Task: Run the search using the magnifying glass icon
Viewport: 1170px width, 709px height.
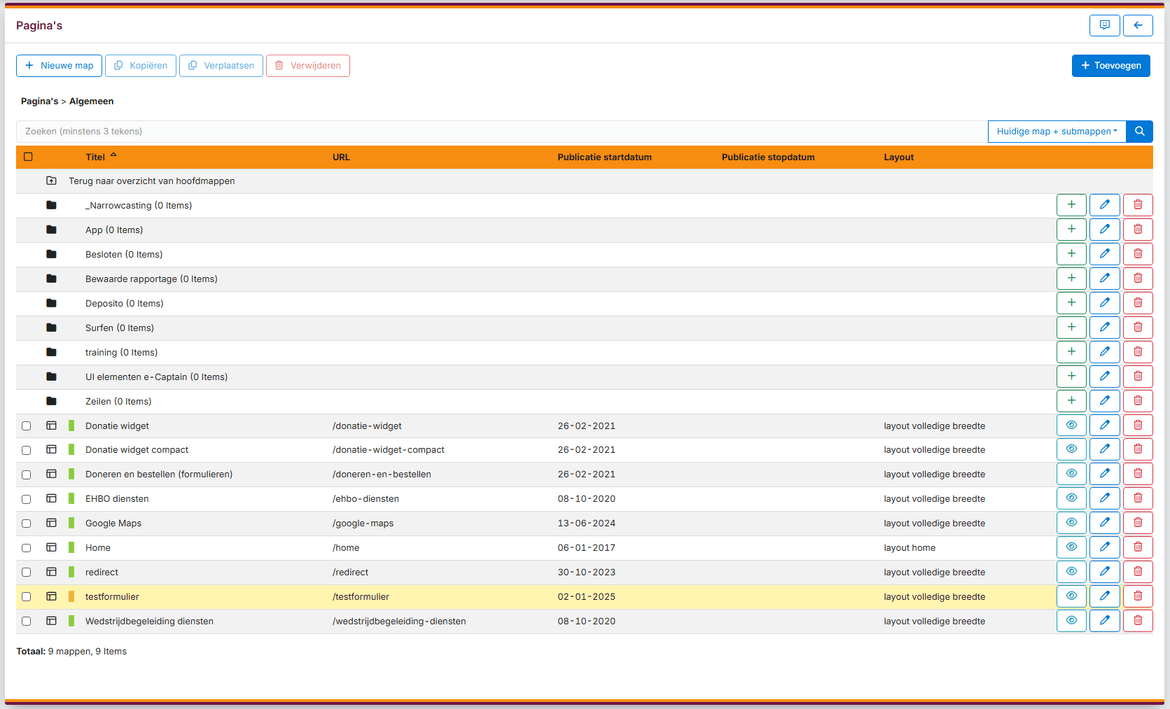Action: click(x=1139, y=131)
